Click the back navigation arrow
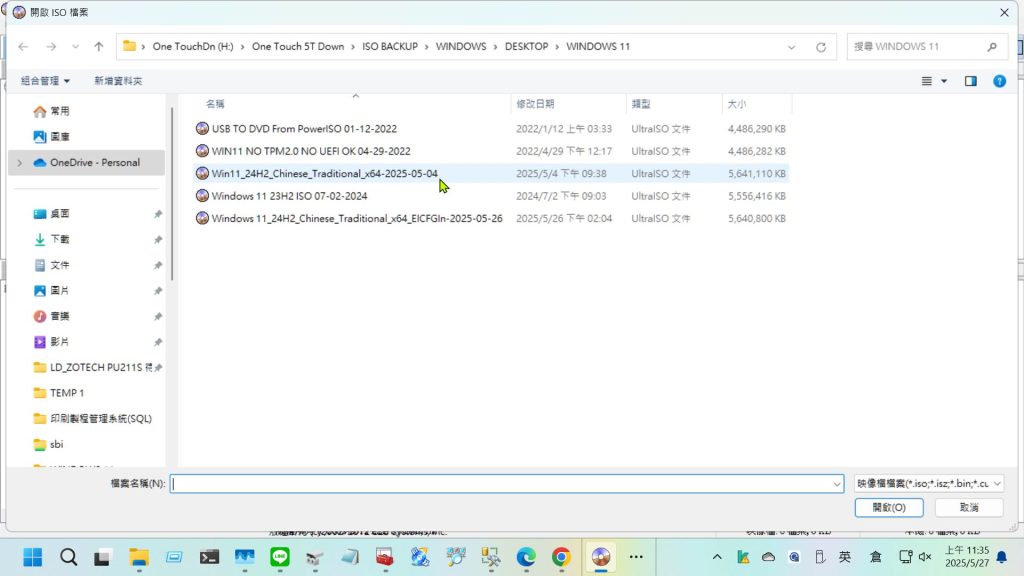This screenshot has height=576, width=1024. click(x=23, y=47)
